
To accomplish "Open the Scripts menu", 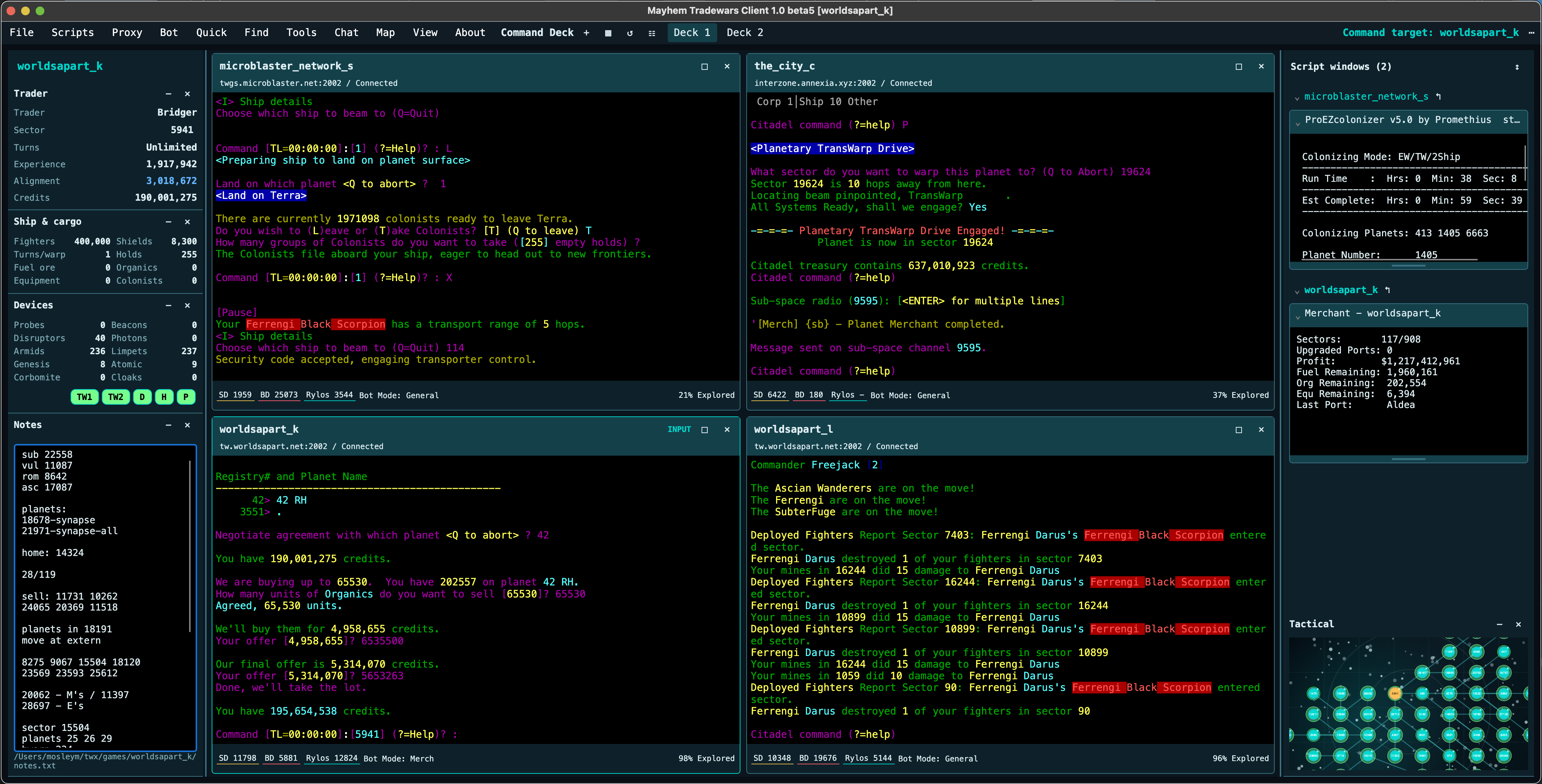I will 72,33.
